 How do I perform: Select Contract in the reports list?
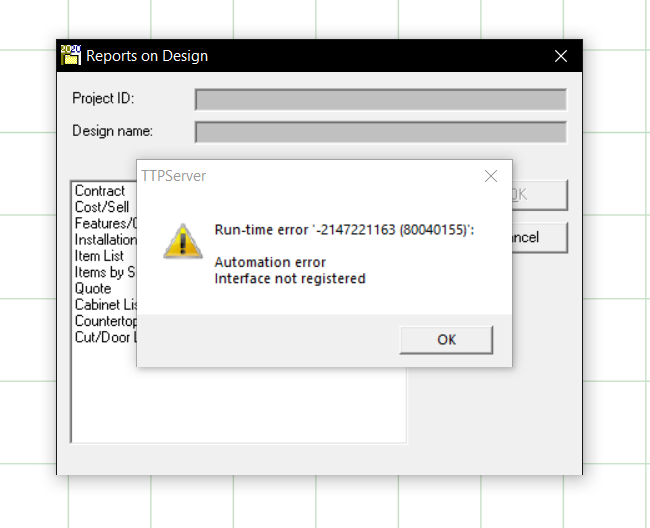[100, 191]
